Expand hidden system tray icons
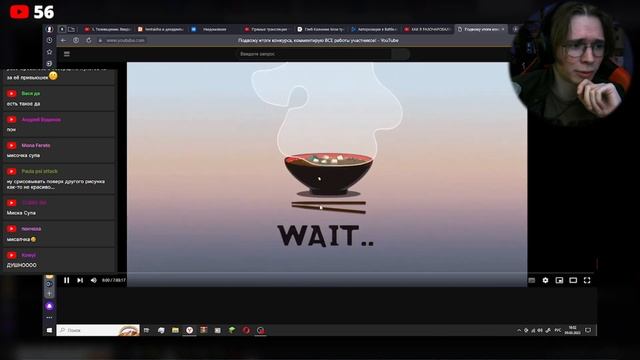640x360 pixels. [519, 330]
